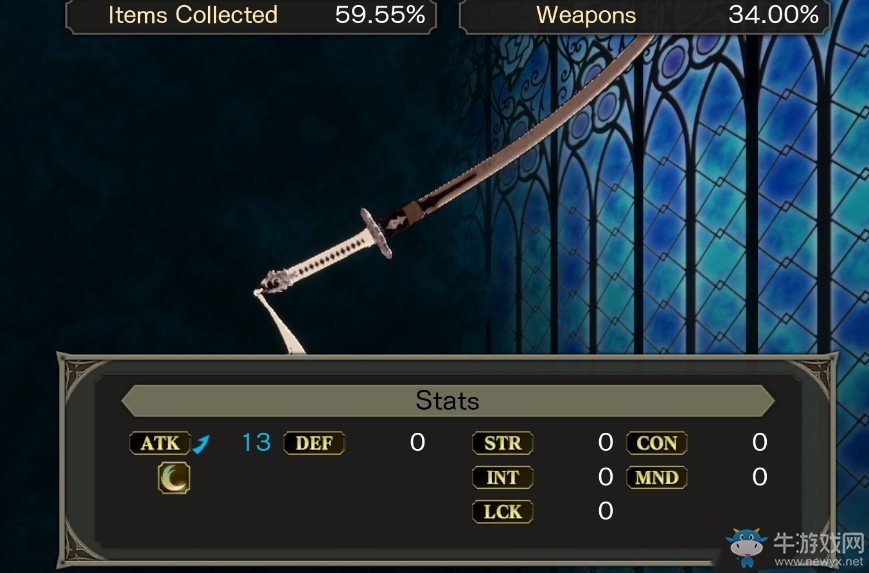The height and width of the screenshot is (573, 869).
Task: Click the crescent moon attribute icon
Action: point(174,478)
